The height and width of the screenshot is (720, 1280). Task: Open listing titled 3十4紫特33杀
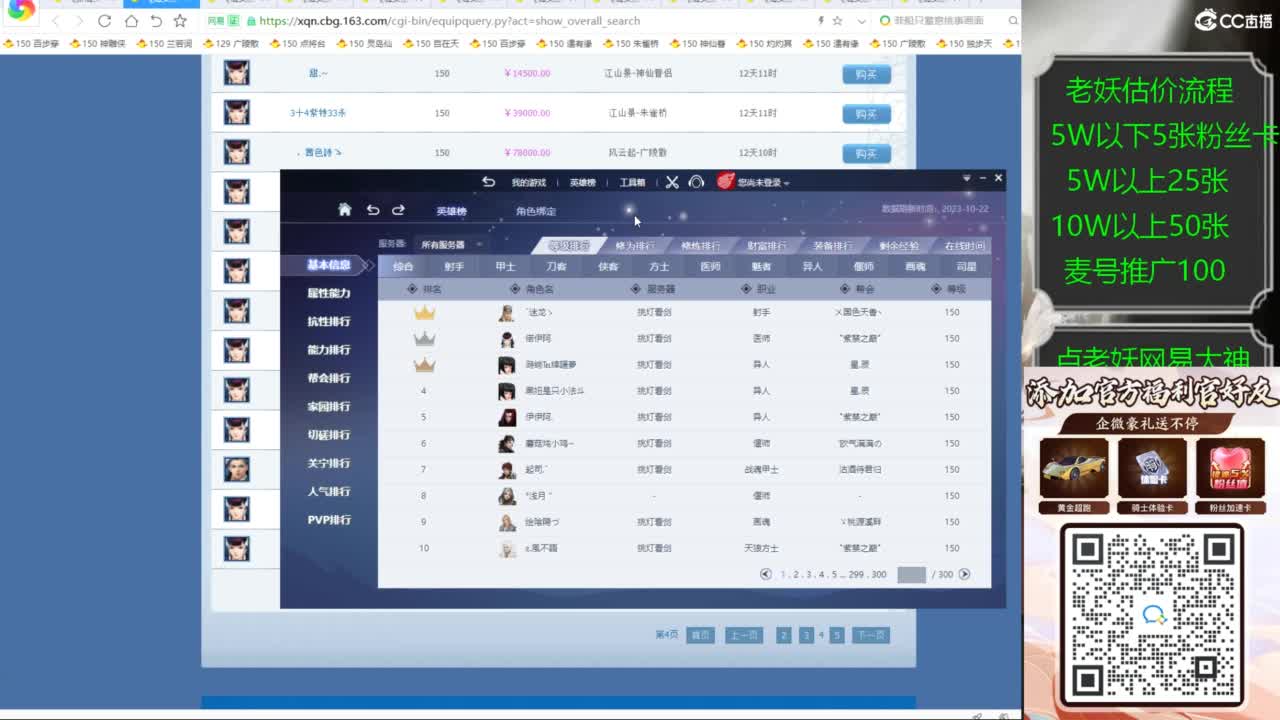[x=318, y=113]
